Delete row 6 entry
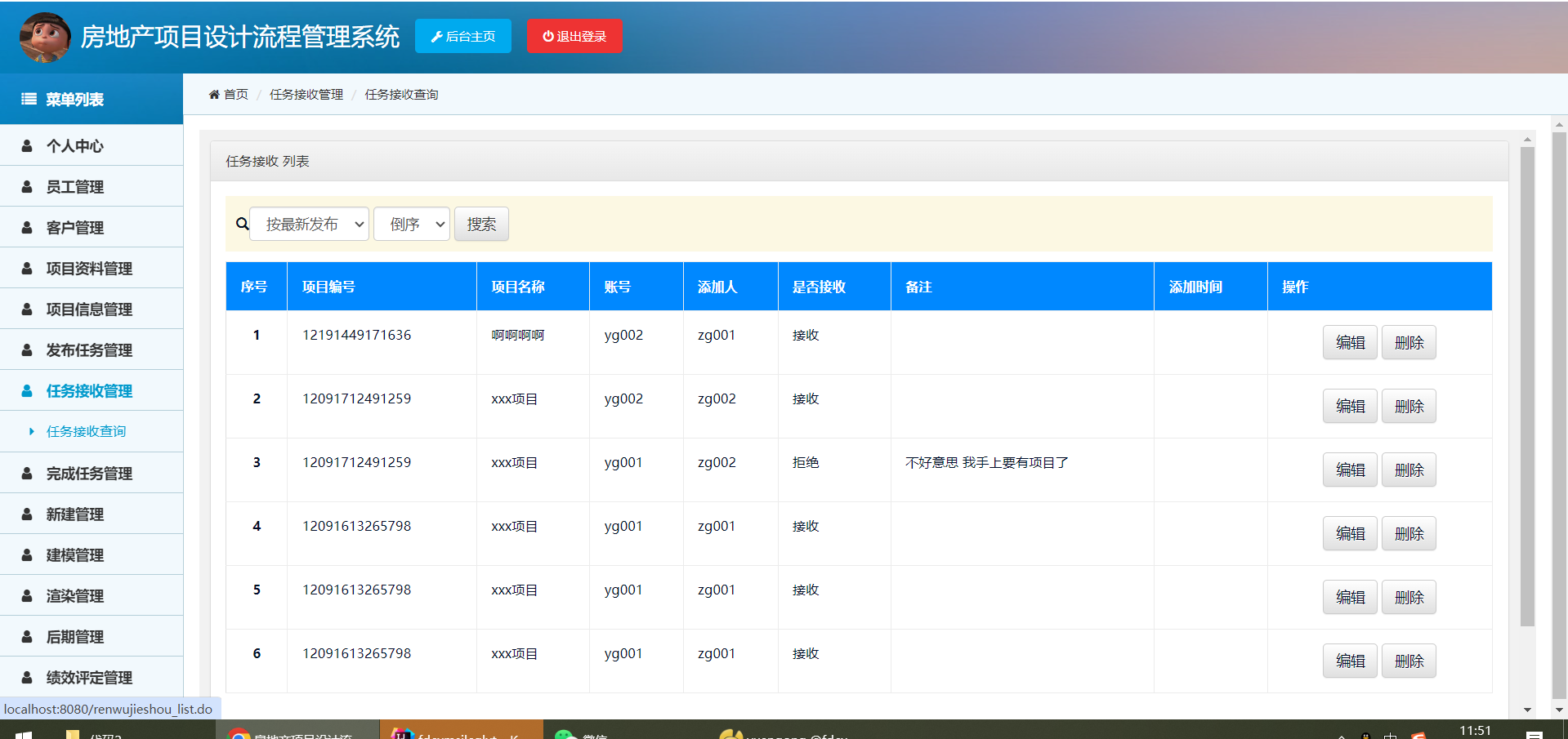1568x739 pixels. tap(1409, 661)
